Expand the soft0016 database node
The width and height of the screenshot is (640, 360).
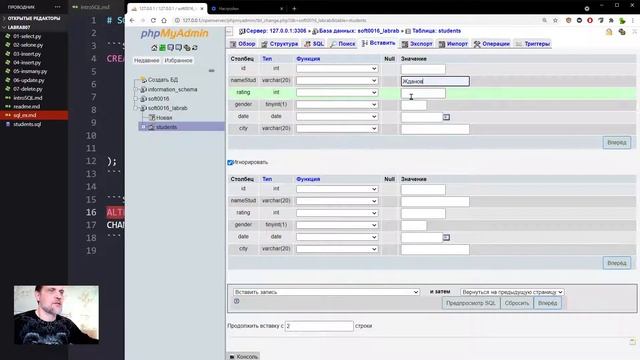(x=136, y=99)
